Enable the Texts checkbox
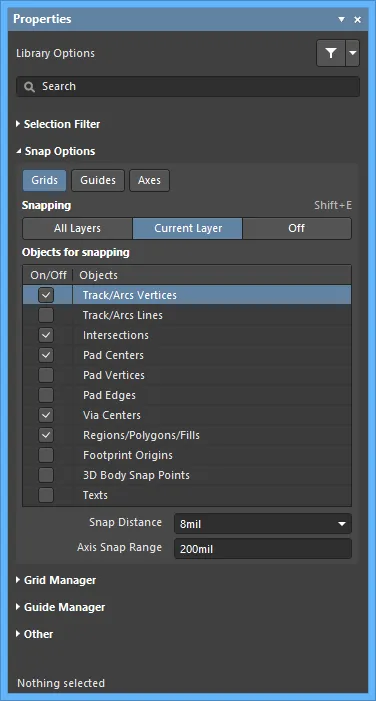This screenshot has height=701, width=376. tap(46, 495)
